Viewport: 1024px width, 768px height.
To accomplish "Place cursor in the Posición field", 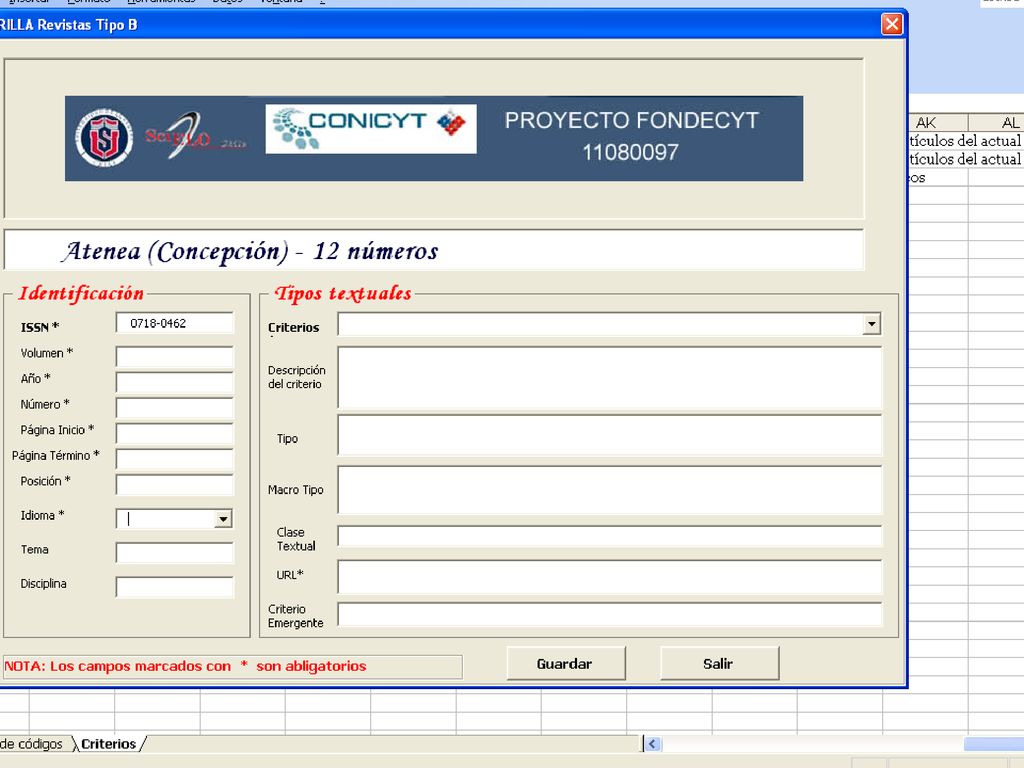I will click(174, 485).
